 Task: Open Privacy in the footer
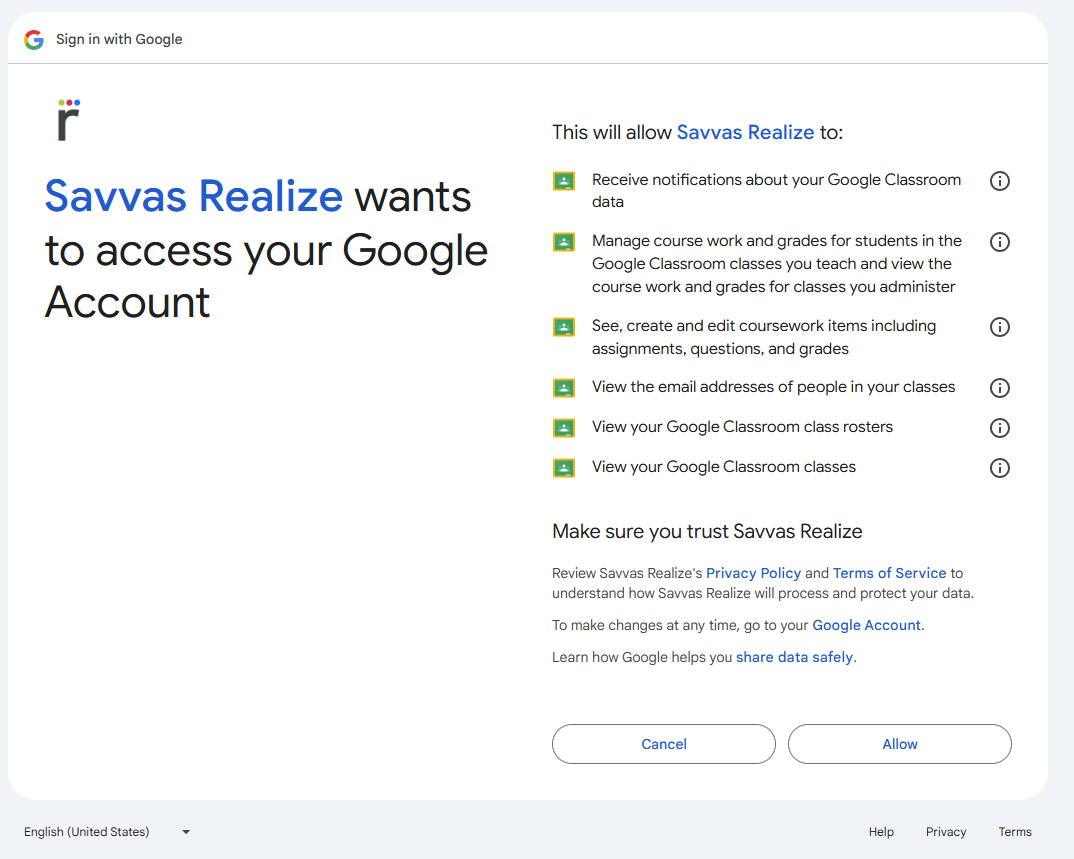[x=945, y=832]
